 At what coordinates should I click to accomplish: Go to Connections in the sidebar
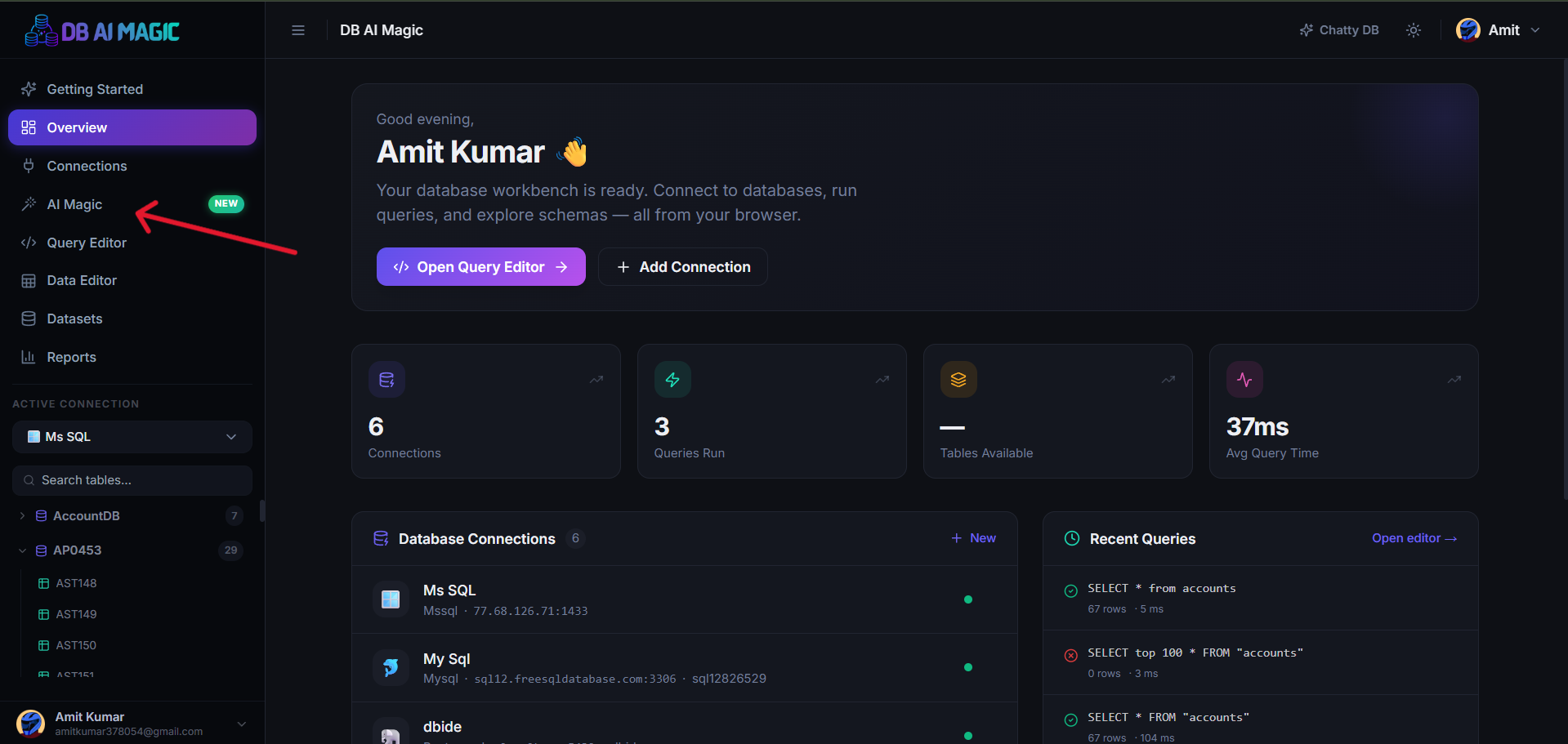click(132, 166)
